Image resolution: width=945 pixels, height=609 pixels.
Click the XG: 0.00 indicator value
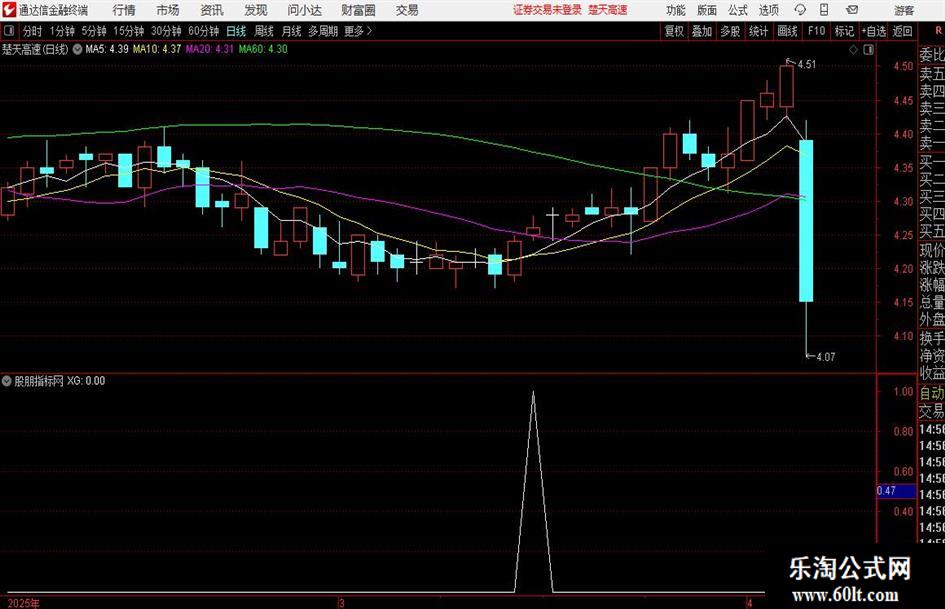tap(86, 381)
